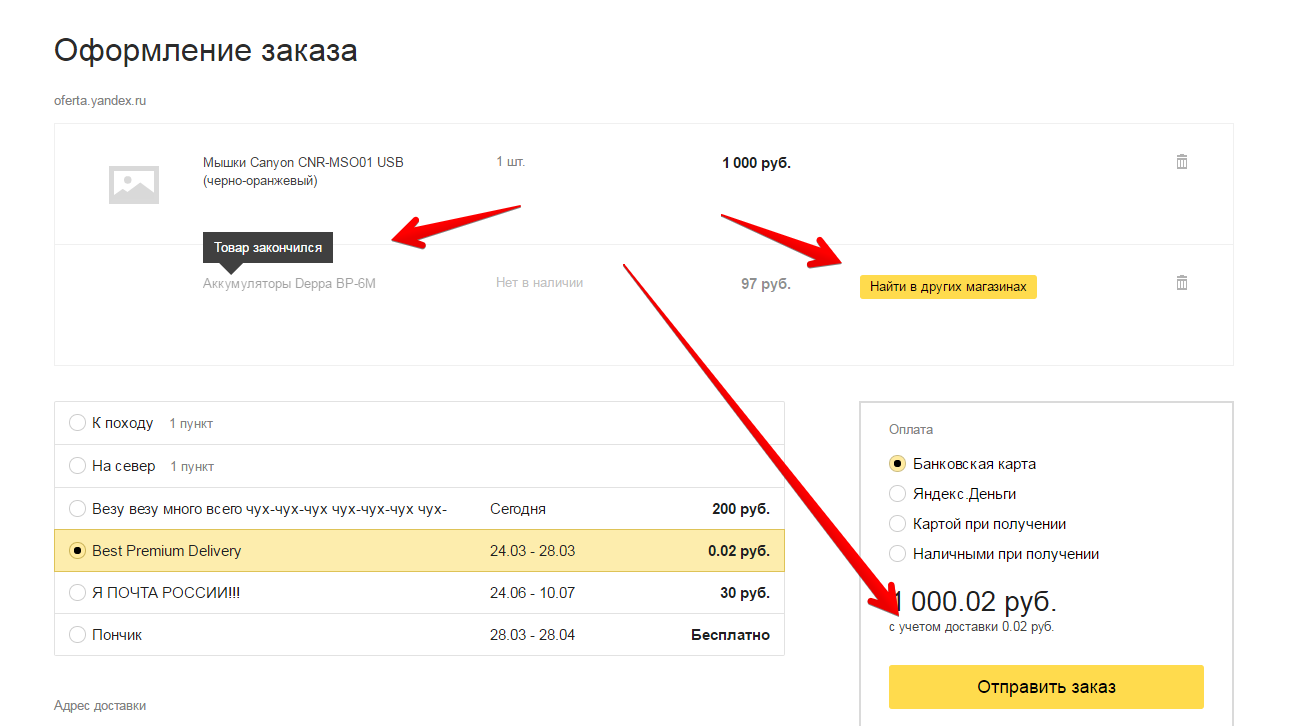
Task: Choose the 200 руб. same-day delivery option
Action: [x=77, y=509]
